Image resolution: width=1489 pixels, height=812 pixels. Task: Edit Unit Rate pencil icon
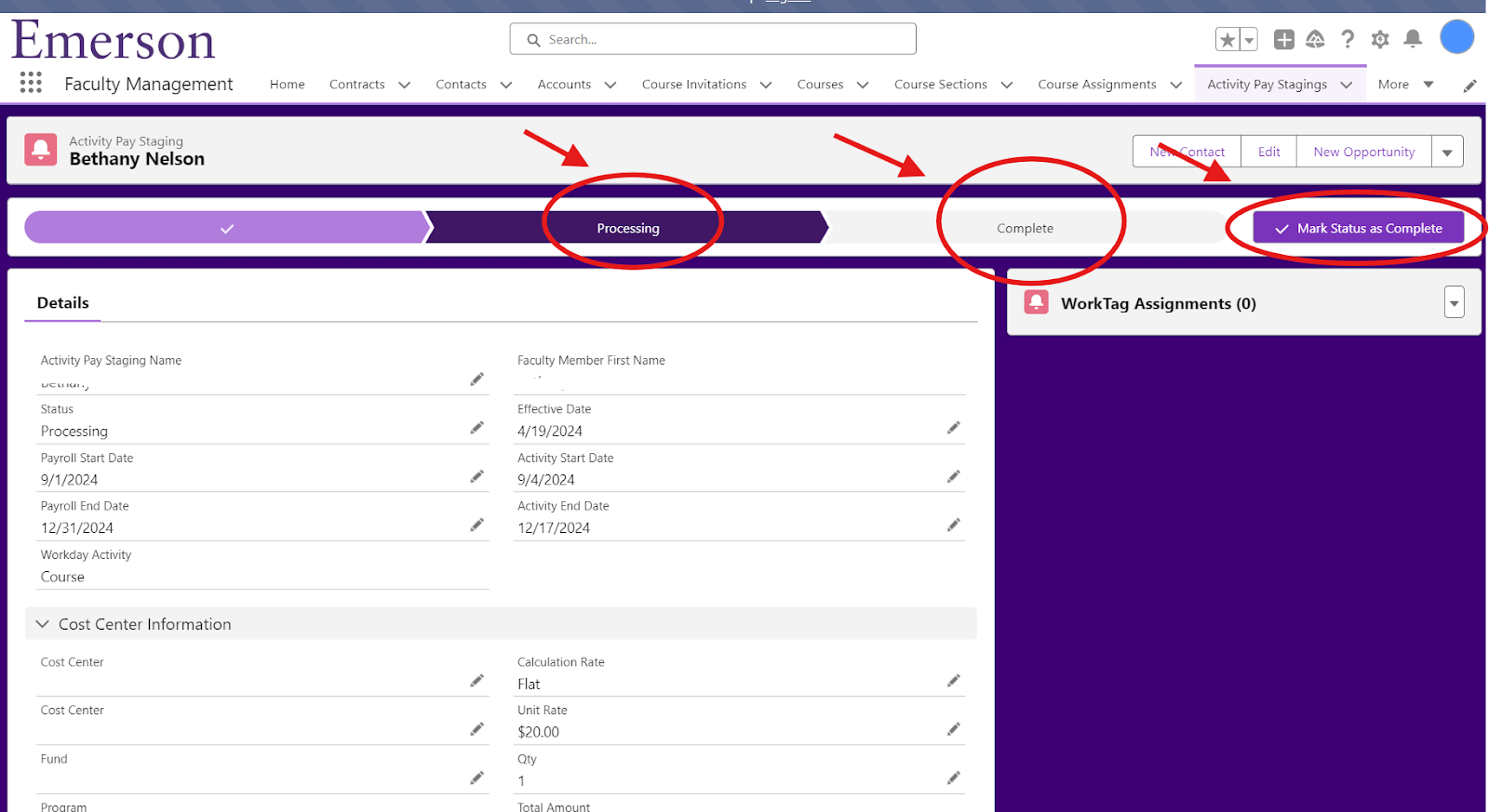pyautogui.click(x=953, y=729)
